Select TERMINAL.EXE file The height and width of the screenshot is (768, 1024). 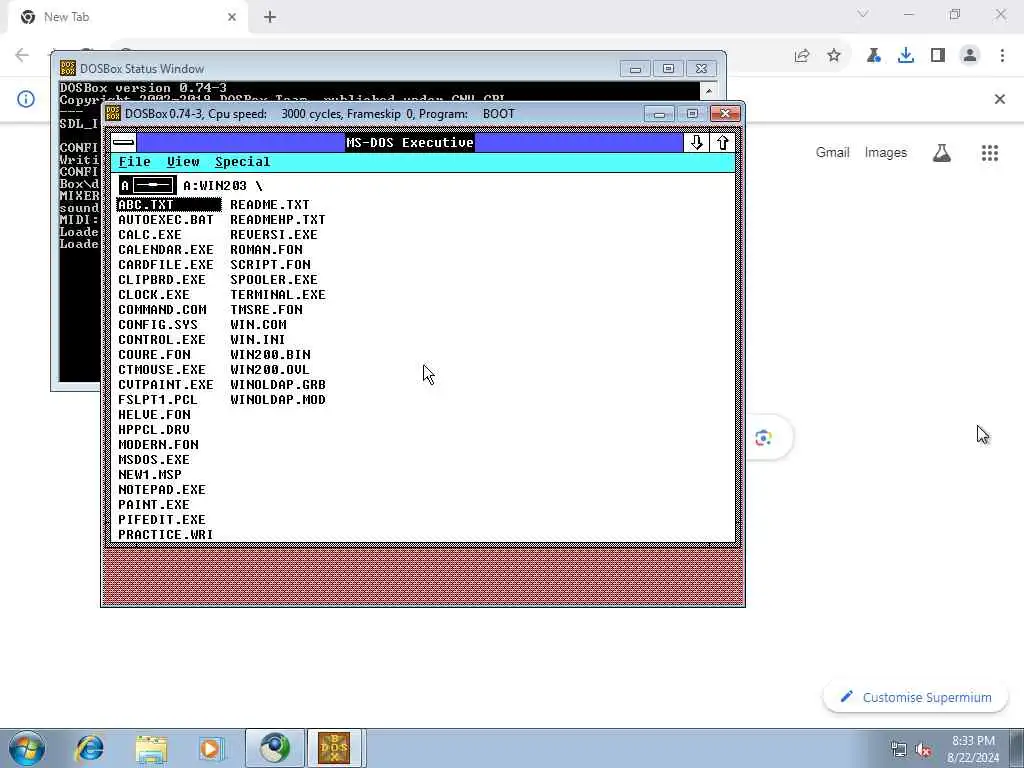click(278, 295)
